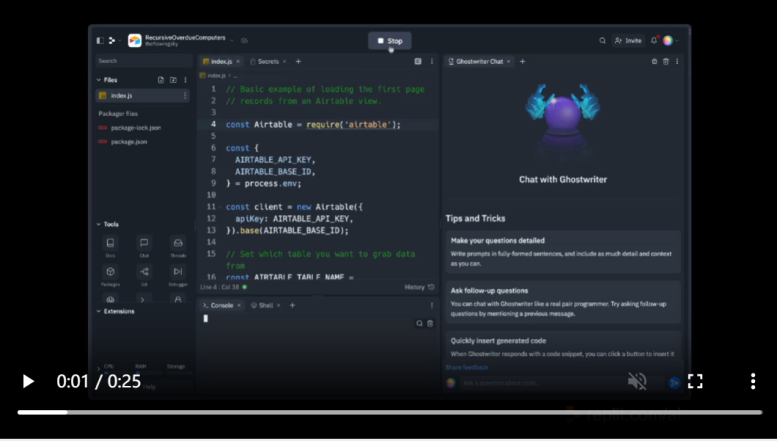The height and width of the screenshot is (441, 777).
Task: Open the Git tool
Action: tap(144, 276)
